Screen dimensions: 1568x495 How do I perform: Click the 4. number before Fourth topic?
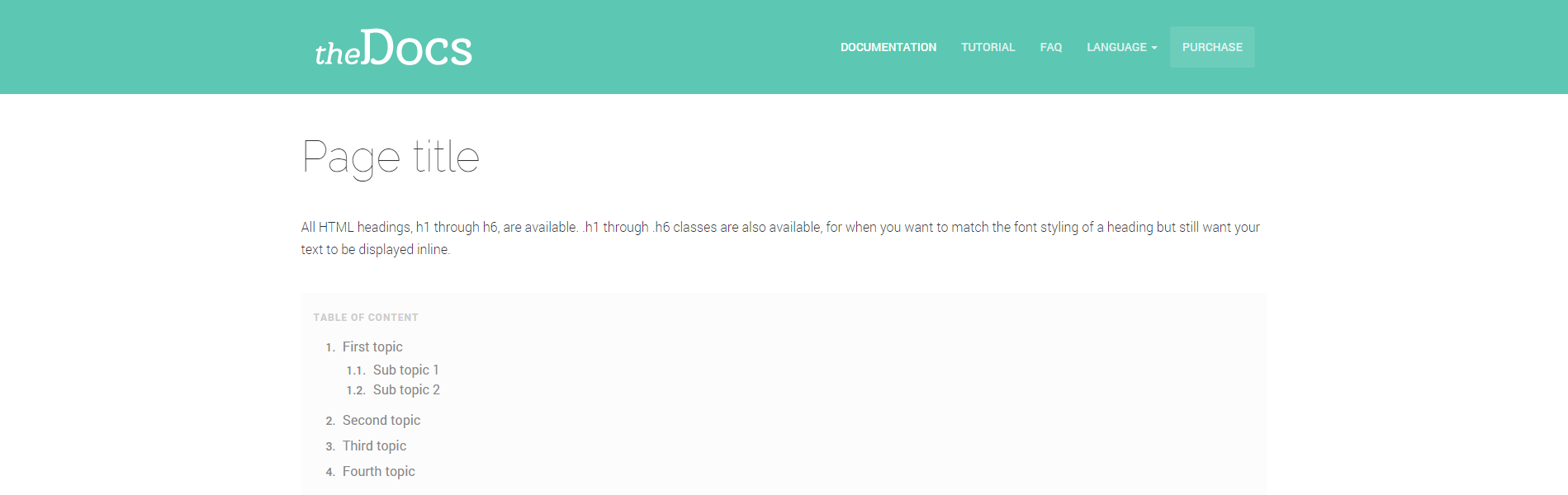click(329, 473)
